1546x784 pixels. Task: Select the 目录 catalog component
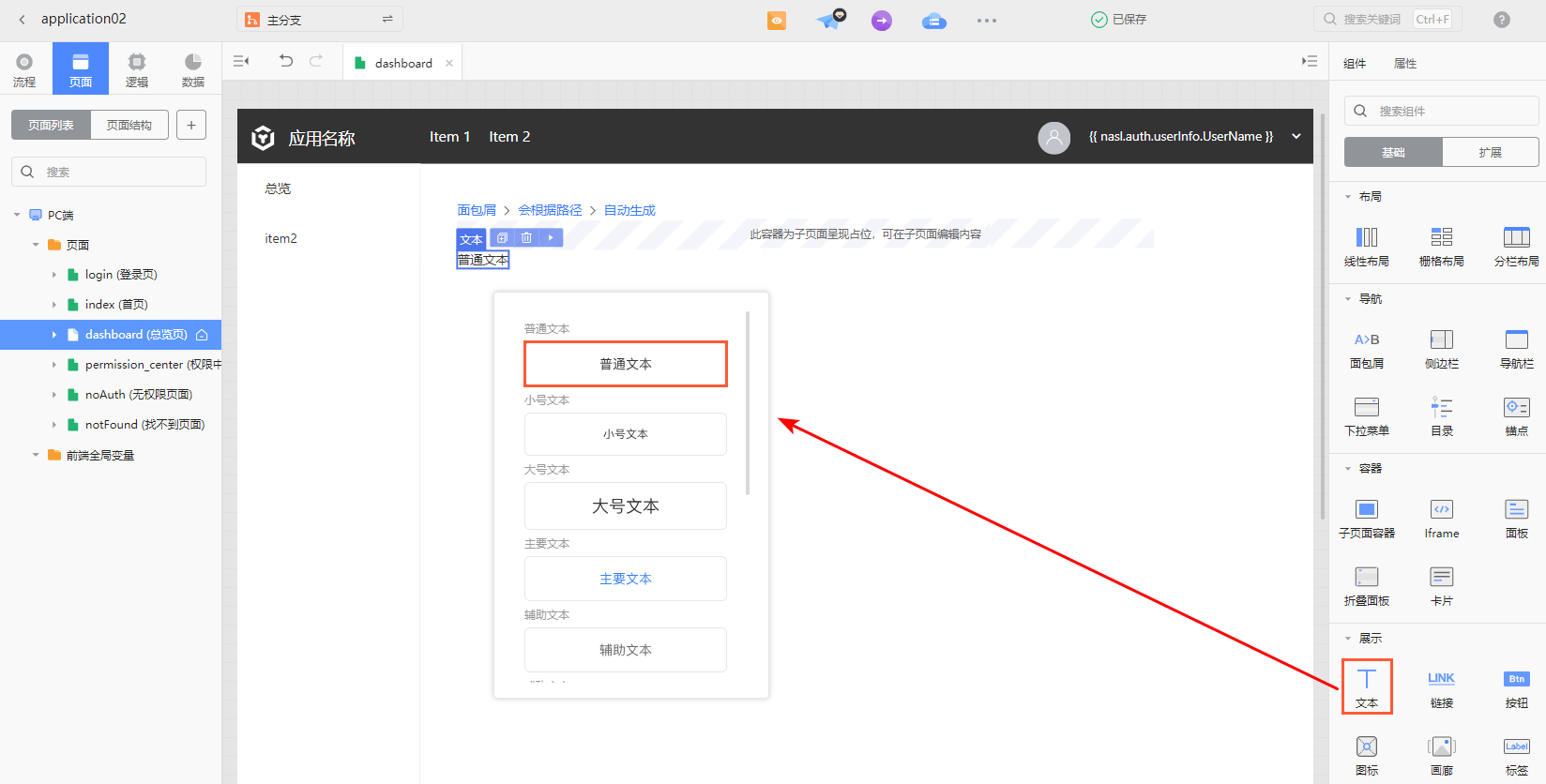pos(1442,416)
